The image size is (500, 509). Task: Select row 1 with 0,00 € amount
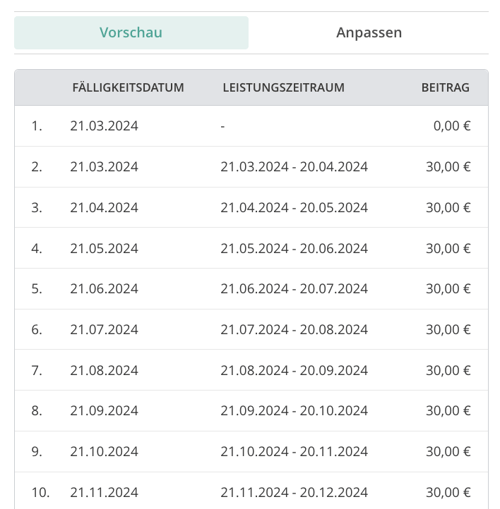[251, 126]
